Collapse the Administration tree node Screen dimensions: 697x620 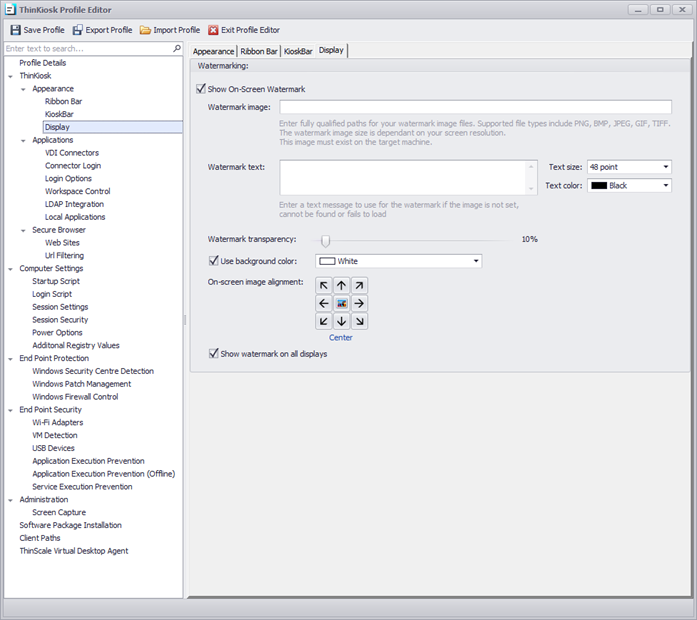coord(10,500)
